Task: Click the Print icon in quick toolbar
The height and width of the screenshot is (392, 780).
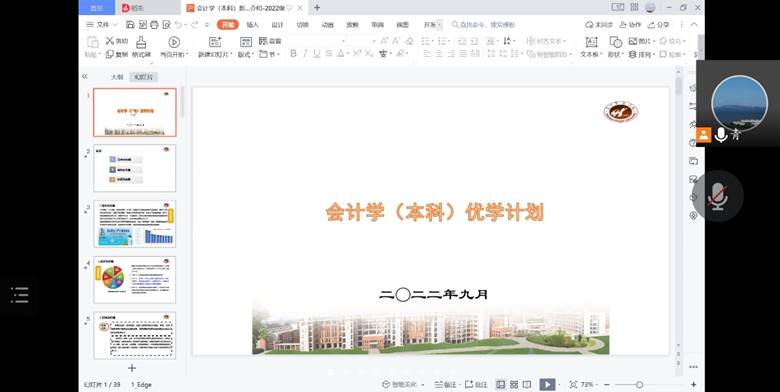Action: [x=154, y=24]
